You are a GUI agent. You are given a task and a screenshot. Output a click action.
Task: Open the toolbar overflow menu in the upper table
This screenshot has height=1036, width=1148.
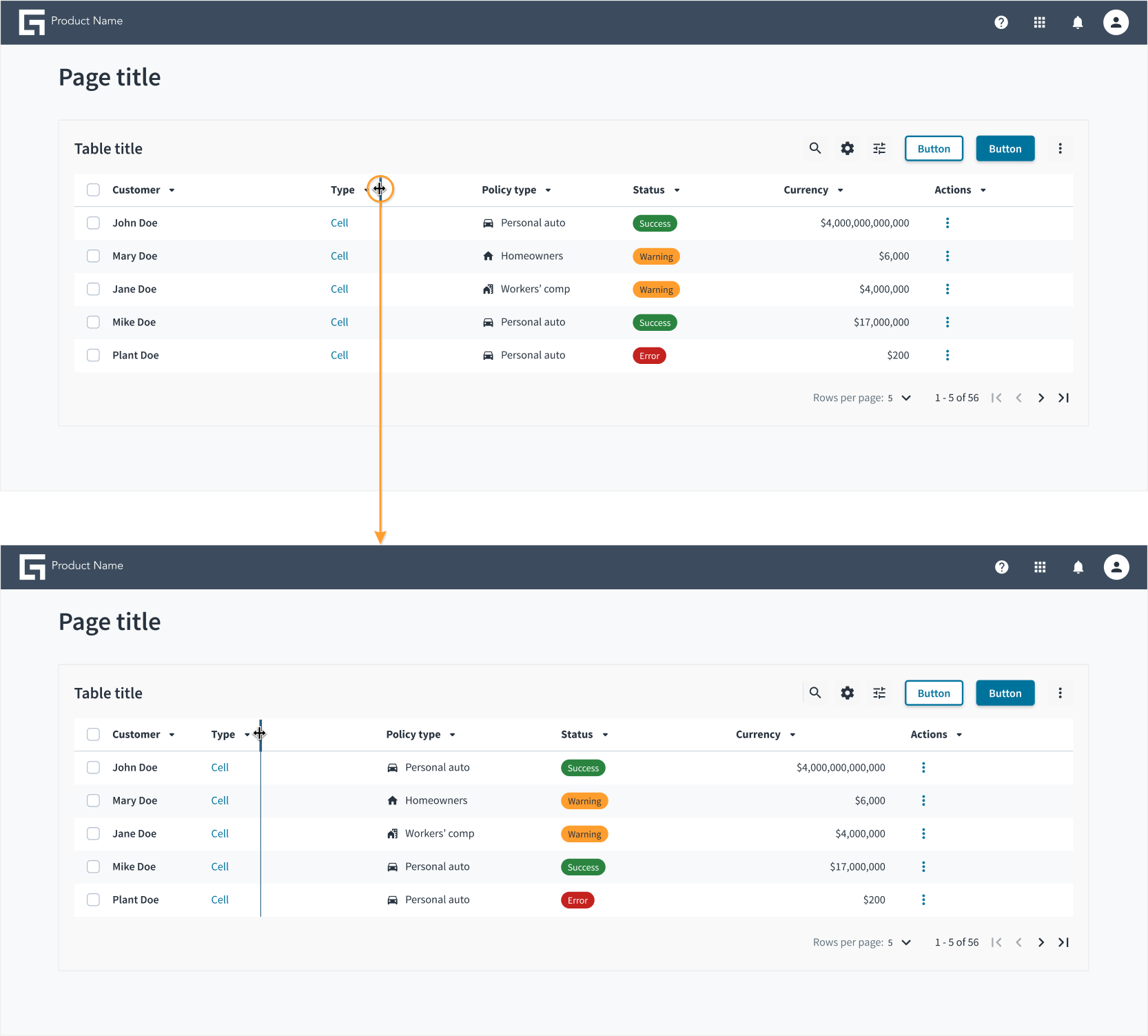pos(1060,148)
